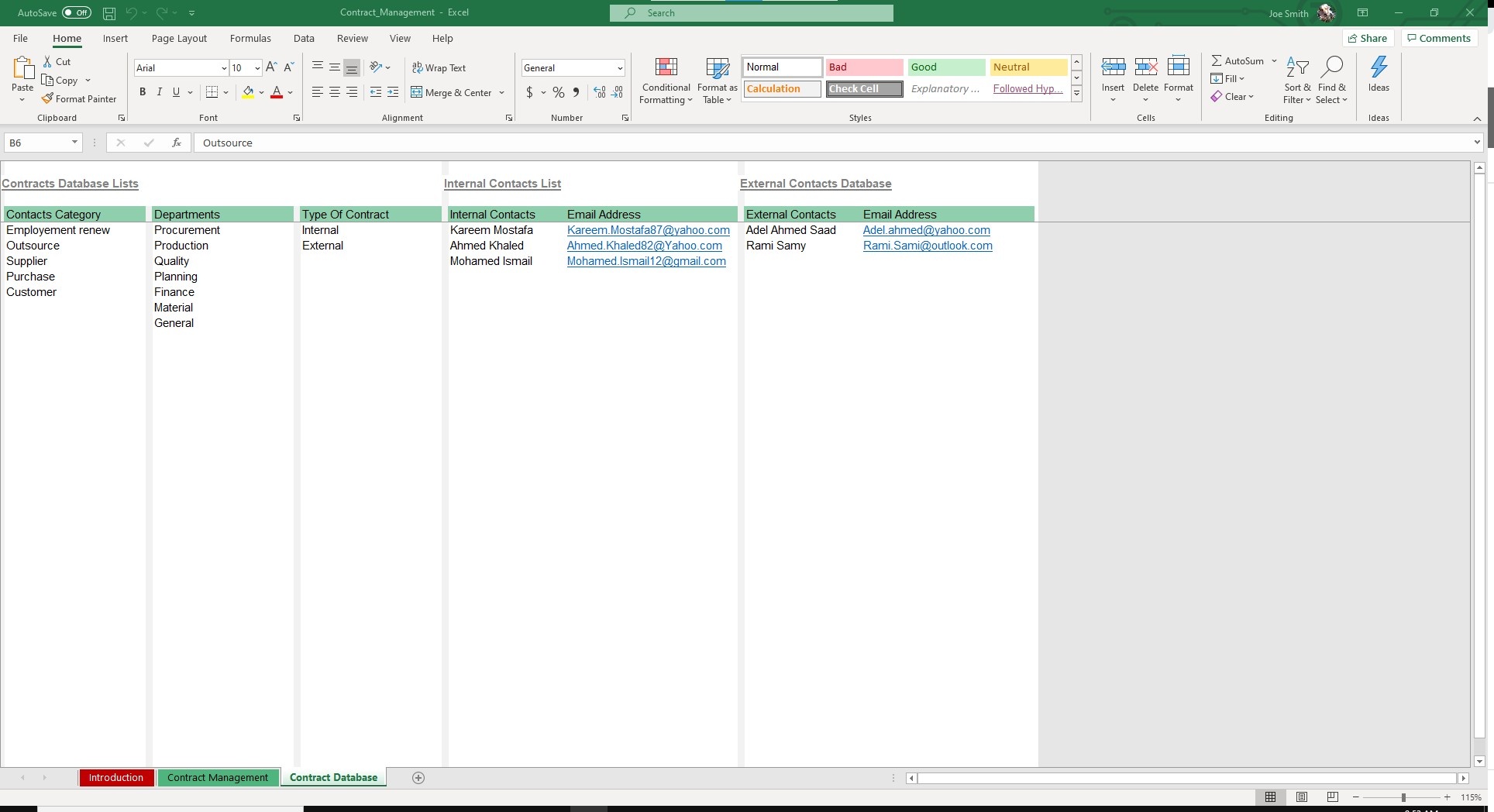Switch to the Contract Management sheet tab
The width and height of the screenshot is (1494, 812).
tap(218, 778)
